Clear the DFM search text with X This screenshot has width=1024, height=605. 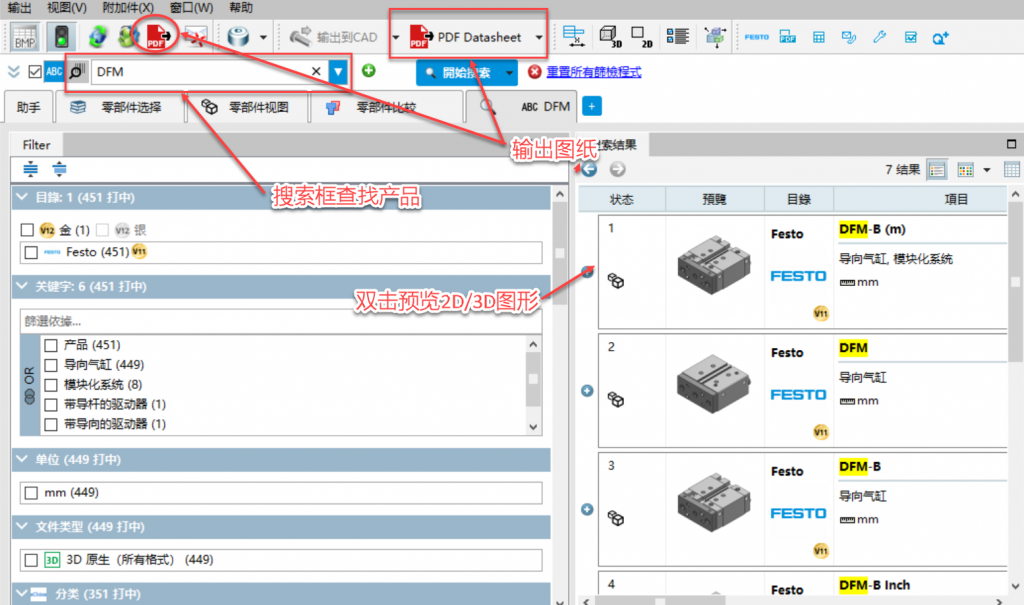tap(316, 71)
